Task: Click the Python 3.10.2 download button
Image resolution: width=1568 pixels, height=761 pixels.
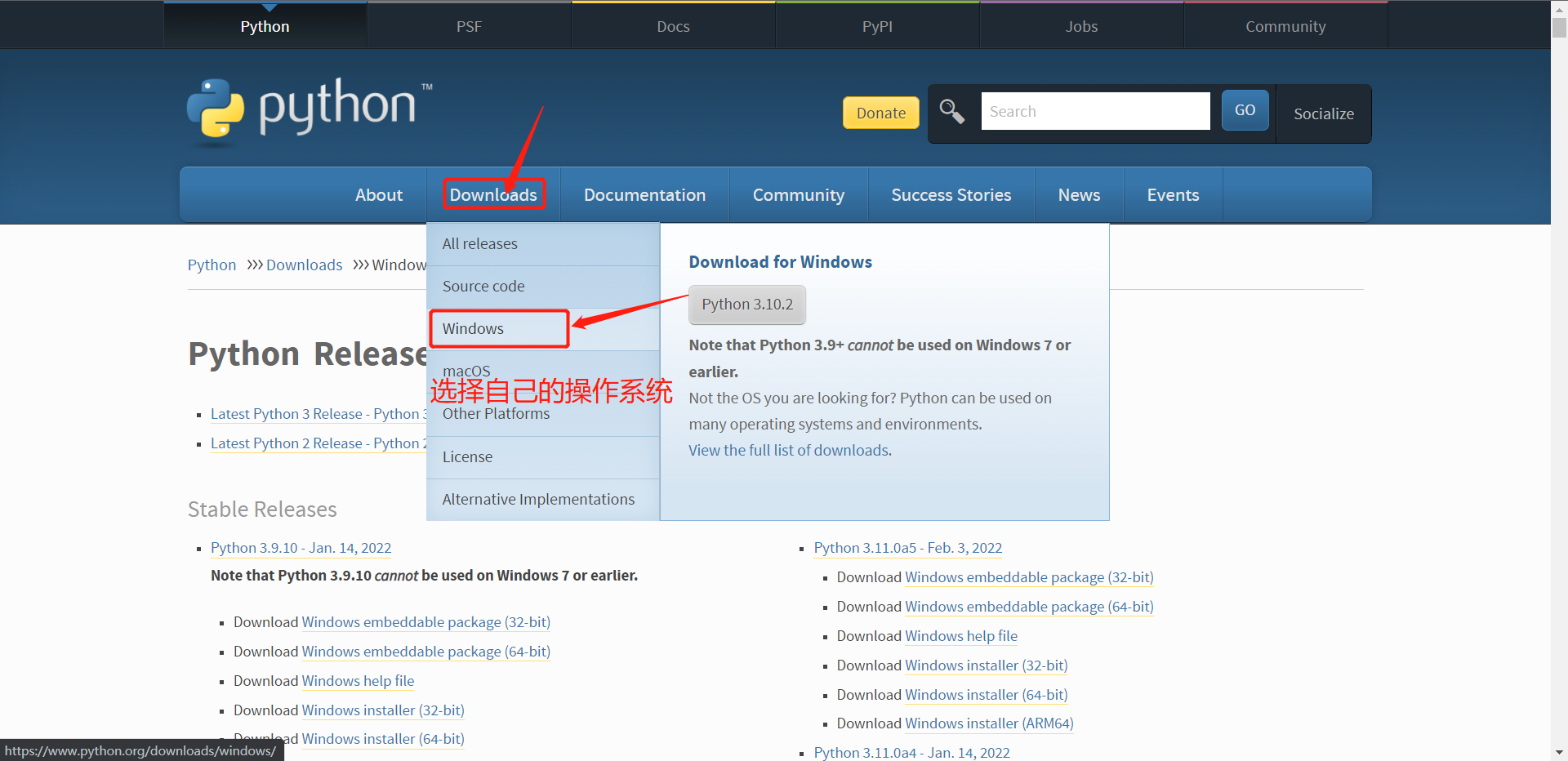Action: 747,305
